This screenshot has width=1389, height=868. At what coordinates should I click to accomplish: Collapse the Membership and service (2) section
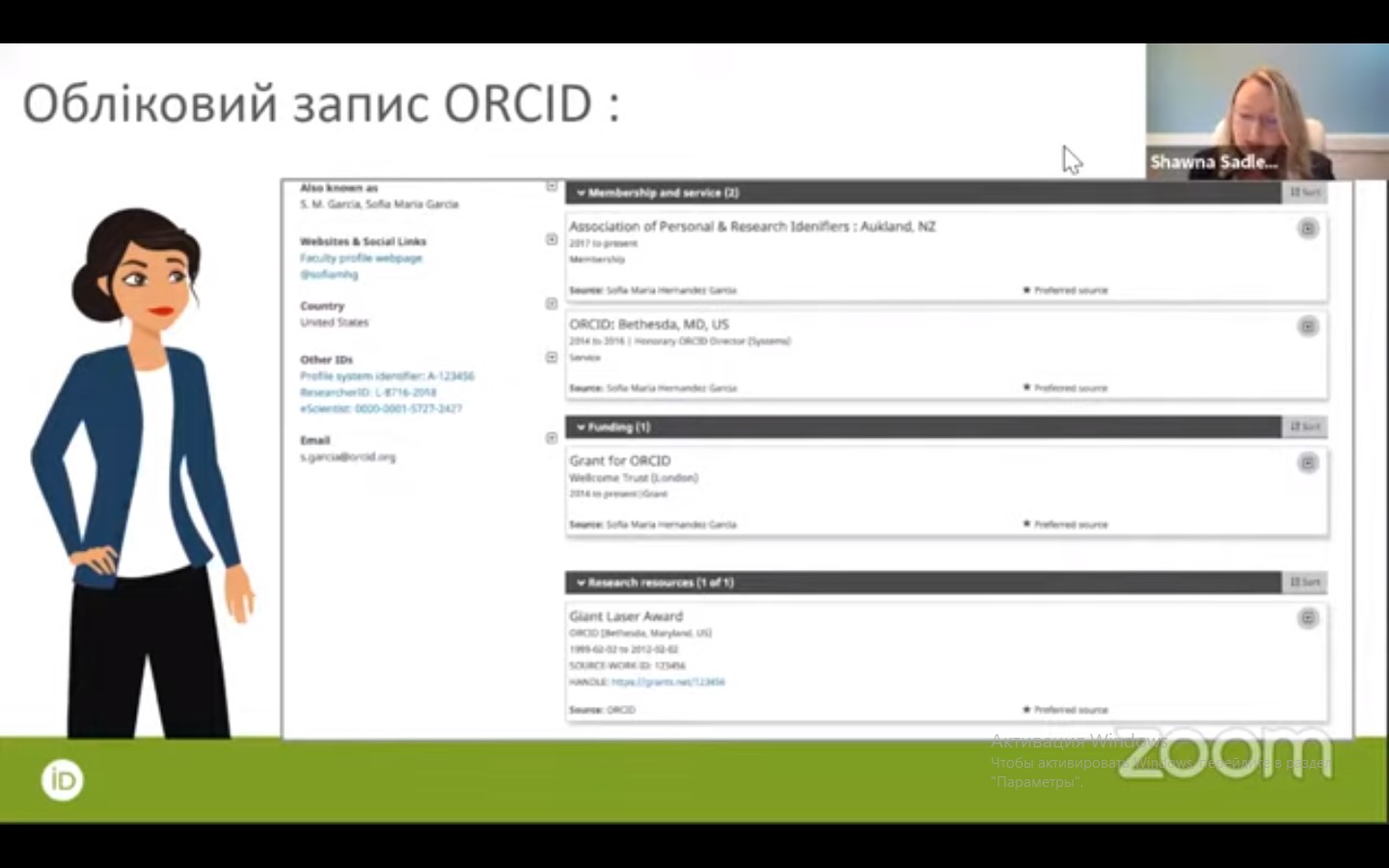pyautogui.click(x=581, y=193)
